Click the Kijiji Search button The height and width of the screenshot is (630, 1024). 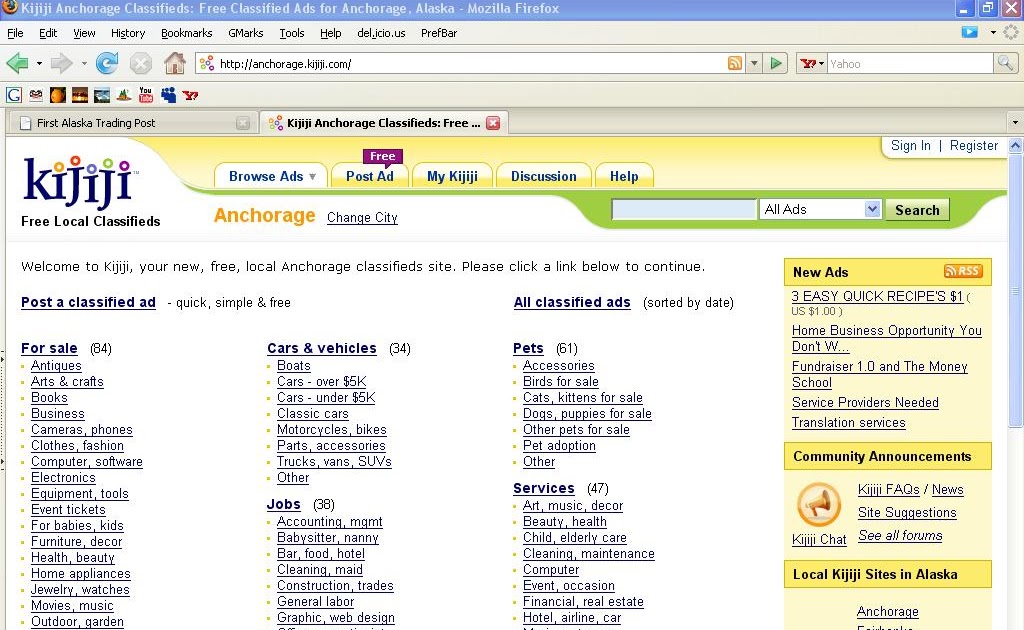917,210
